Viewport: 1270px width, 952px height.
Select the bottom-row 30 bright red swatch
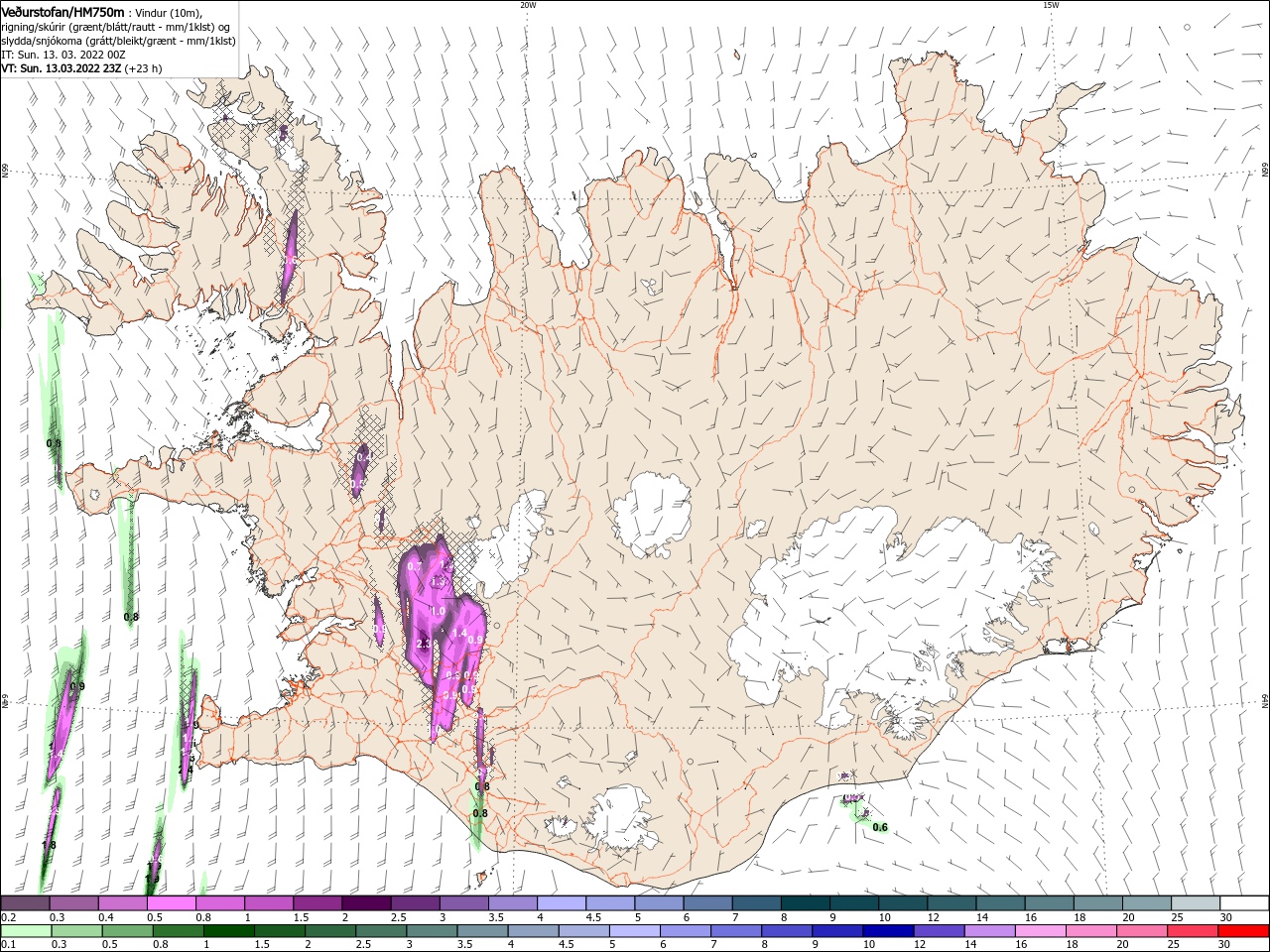click(1243, 931)
